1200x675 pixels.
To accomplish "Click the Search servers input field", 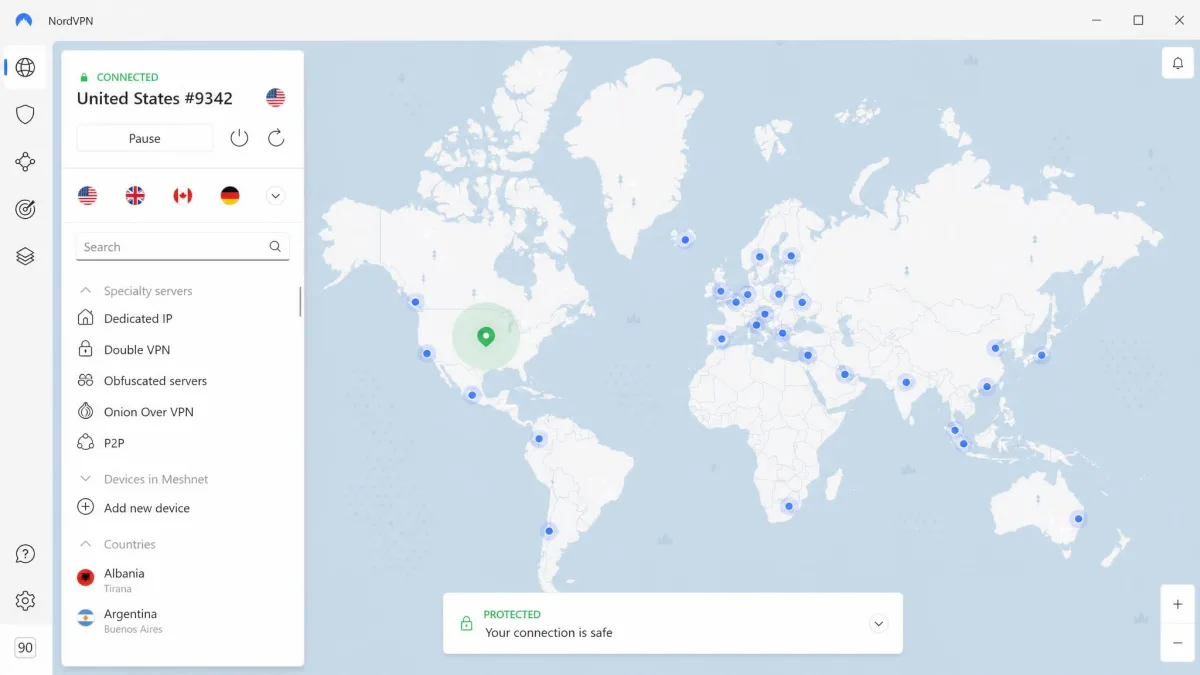I will coord(183,246).
